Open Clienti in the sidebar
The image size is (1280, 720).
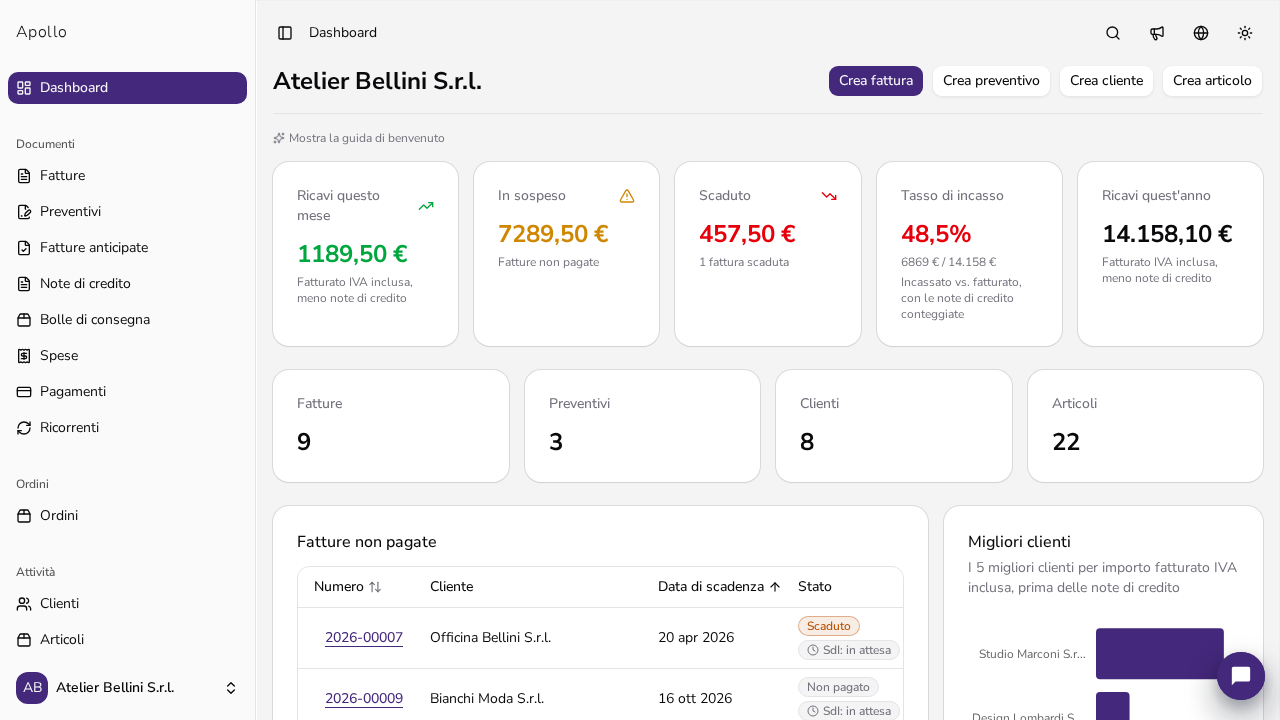127,604
